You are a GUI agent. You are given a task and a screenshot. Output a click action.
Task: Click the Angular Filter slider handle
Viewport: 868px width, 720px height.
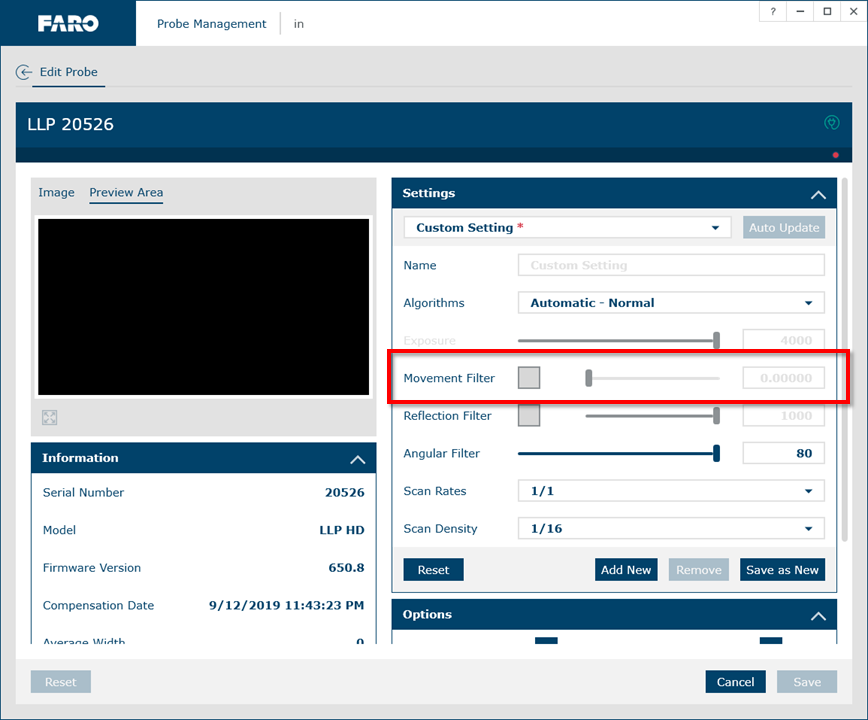coord(716,453)
